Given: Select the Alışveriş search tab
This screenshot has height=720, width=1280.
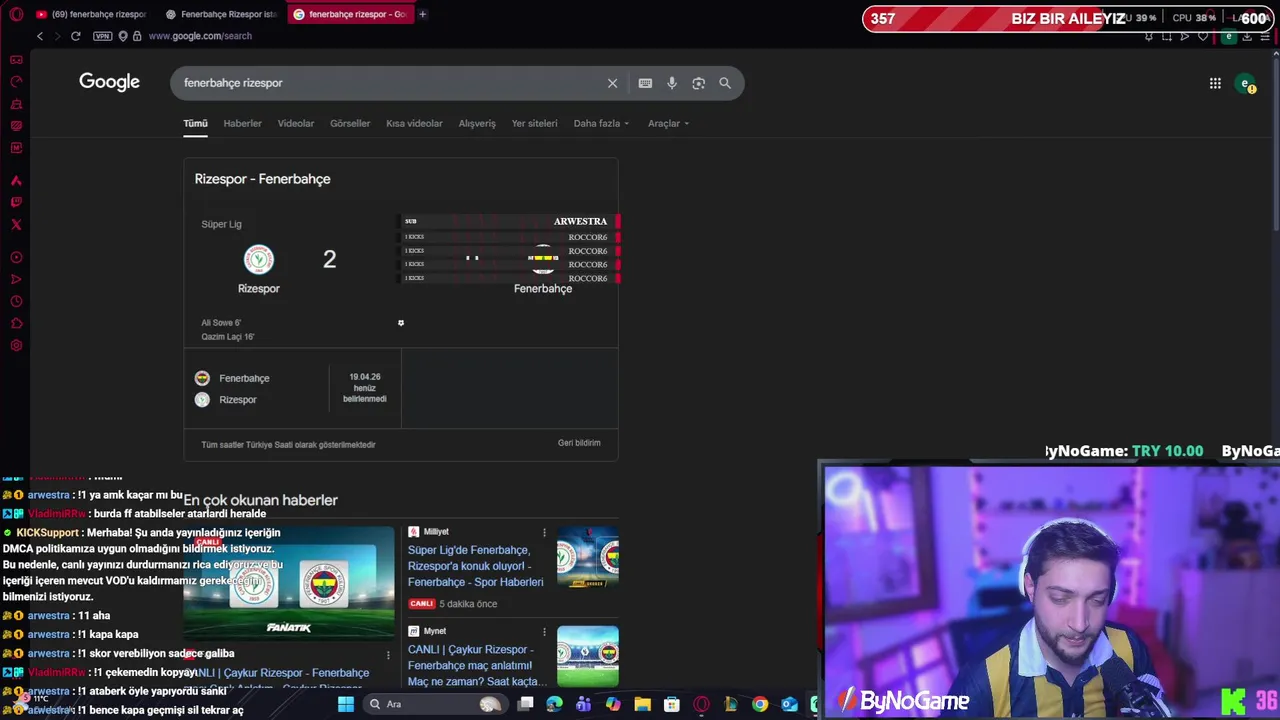Looking at the screenshot, I should point(477,123).
